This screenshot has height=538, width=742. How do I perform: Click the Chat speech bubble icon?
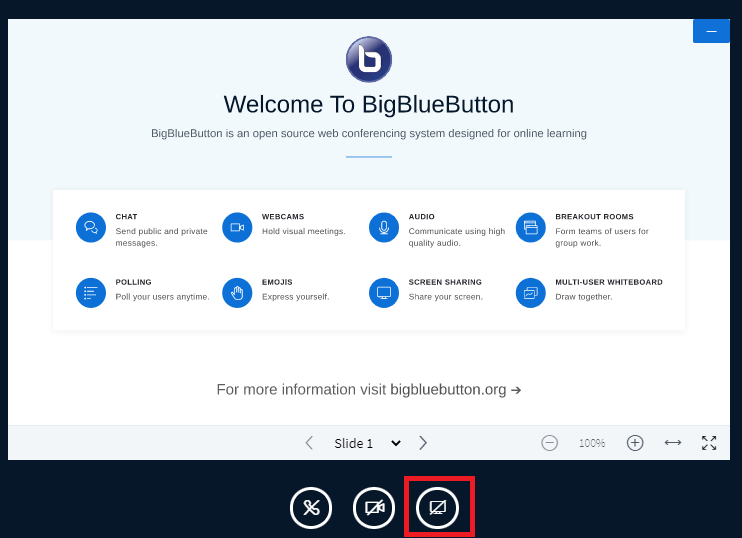click(91, 228)
